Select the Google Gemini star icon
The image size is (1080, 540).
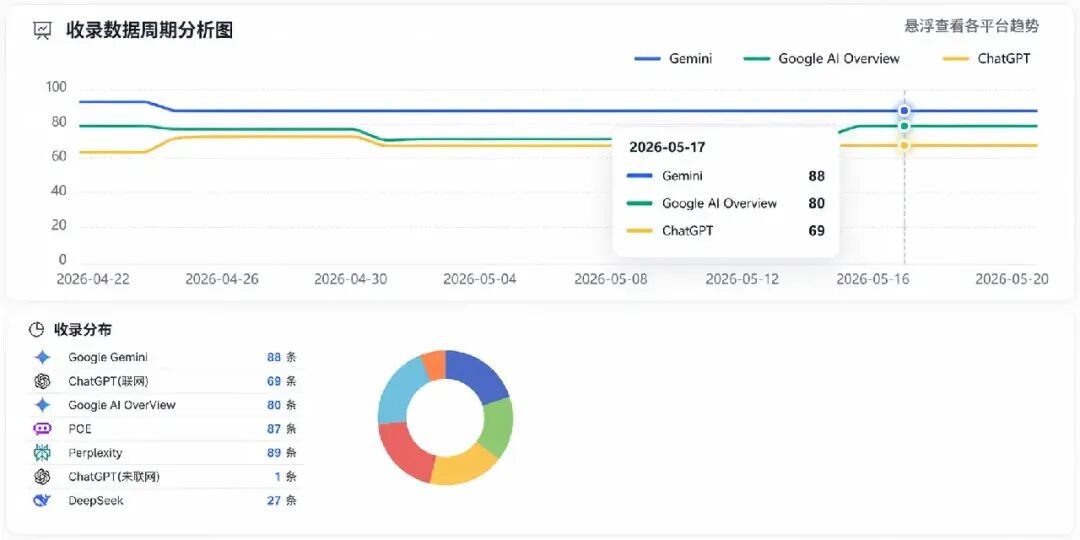(x=42, y=357)
